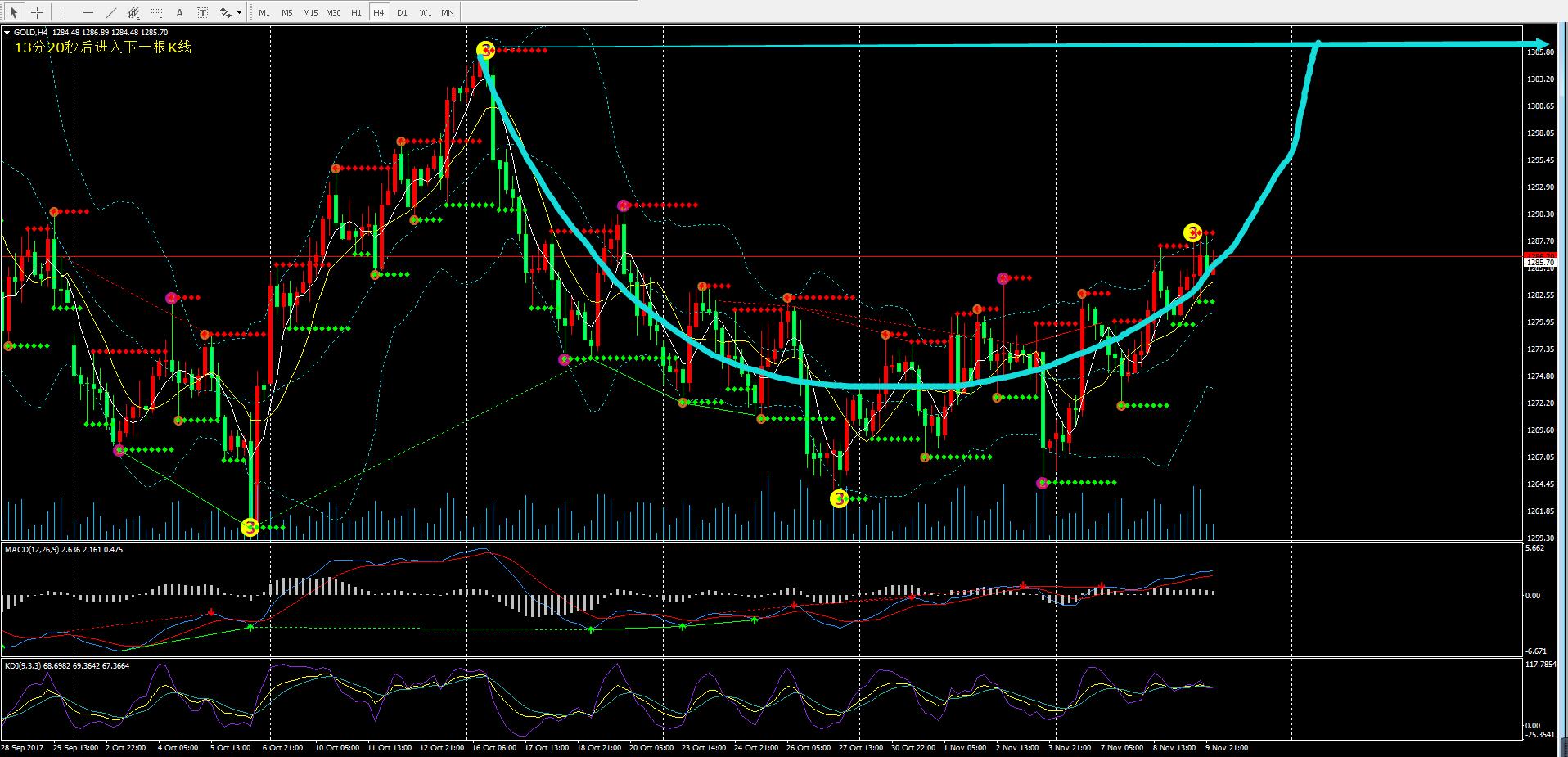Open the arrows tool dropdown arrow
Screen dimensions: 1568x757
pyautogui.click(x=239, y=12)
